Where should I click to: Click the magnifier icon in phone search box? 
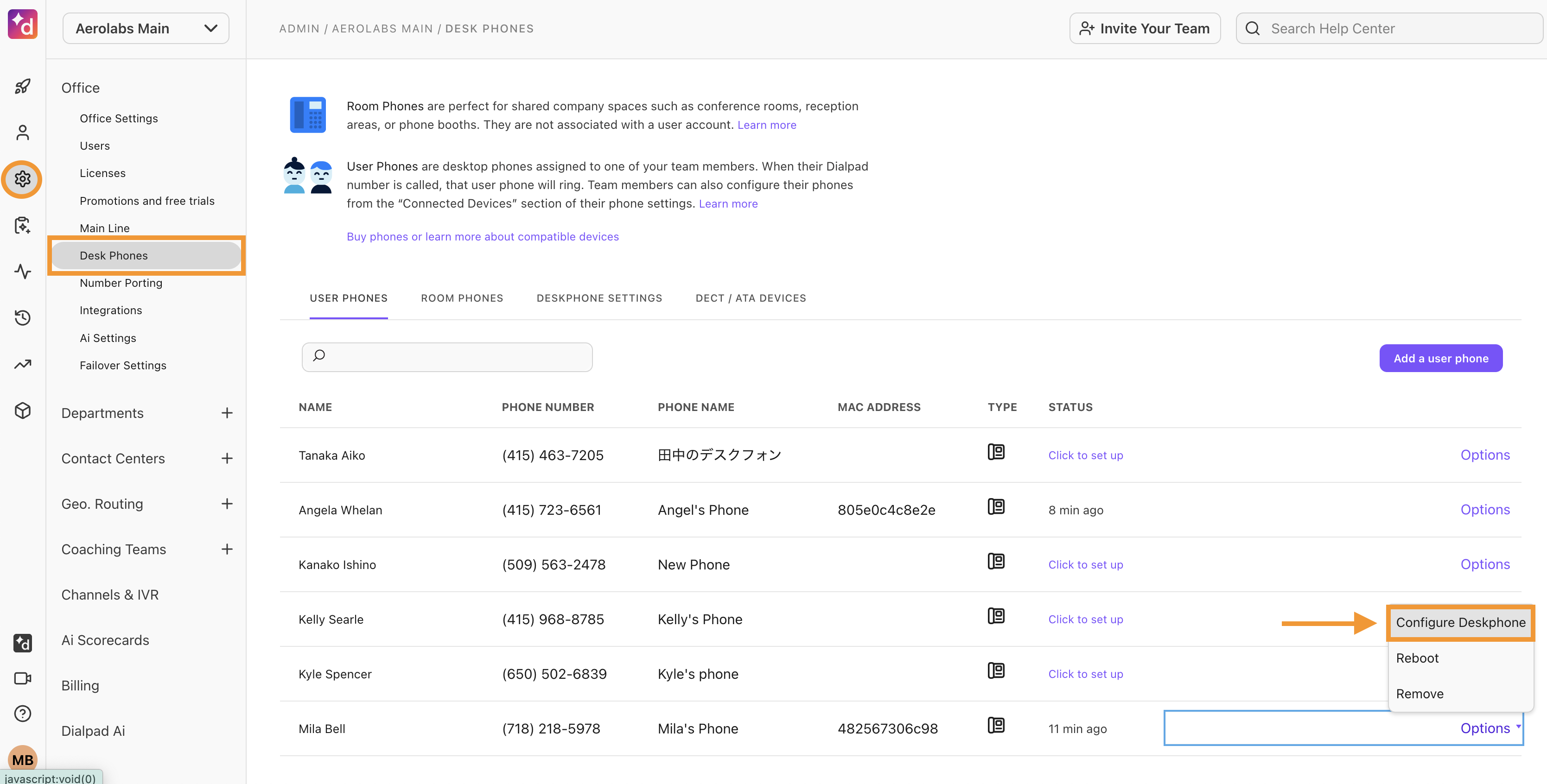click(319, 355)
